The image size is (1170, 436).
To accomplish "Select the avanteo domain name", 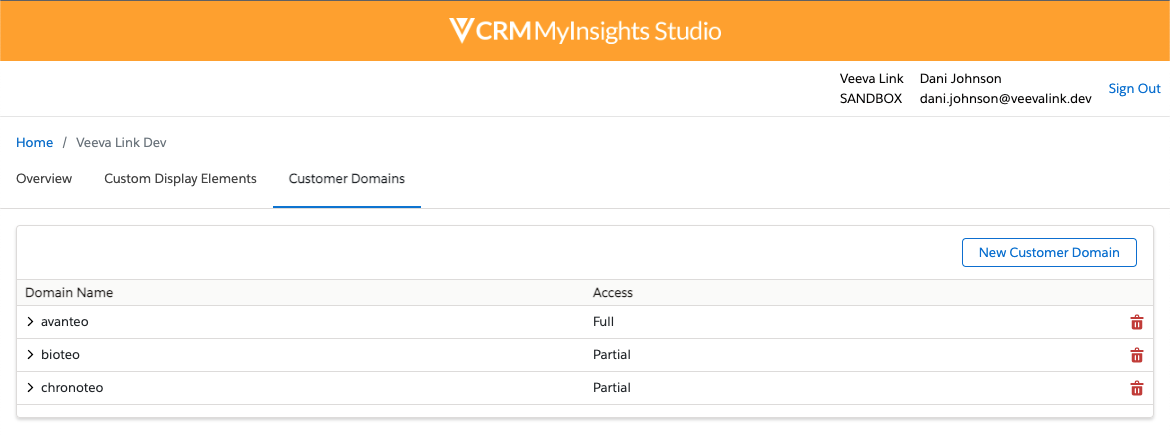I will point(65,322).
